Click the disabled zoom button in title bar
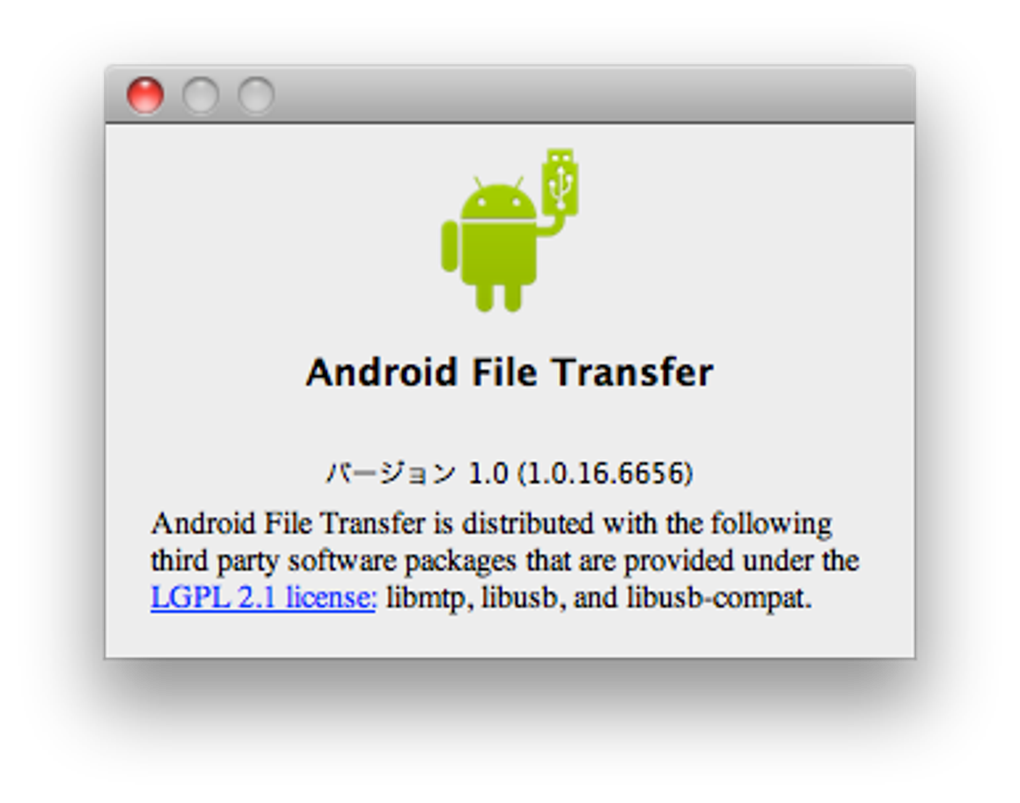The width and height of the screenshot is (1020, 803). coord(256,95)
